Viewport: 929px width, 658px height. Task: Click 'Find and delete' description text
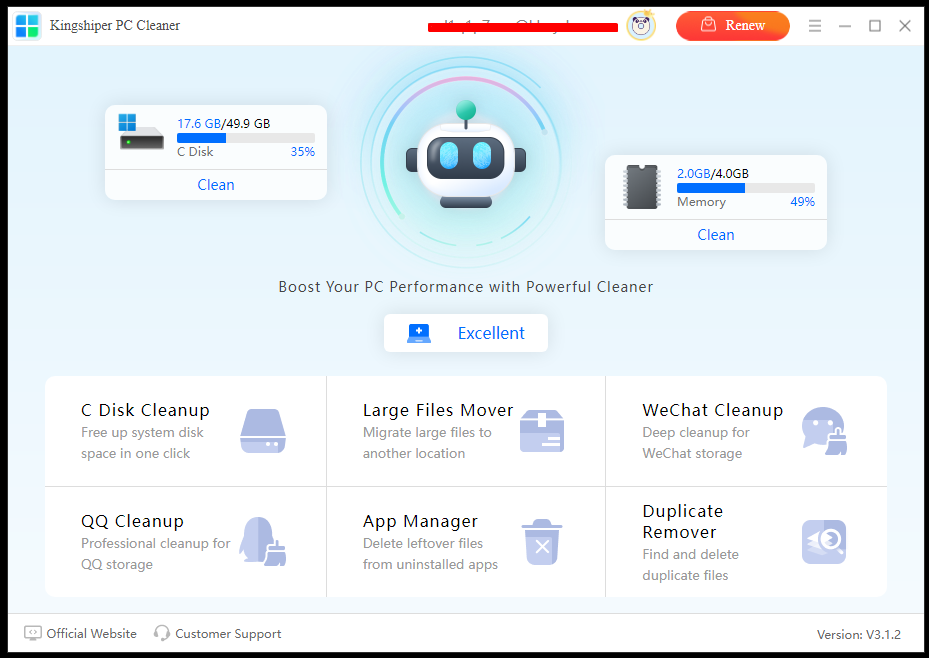click(x=690, y=554)
